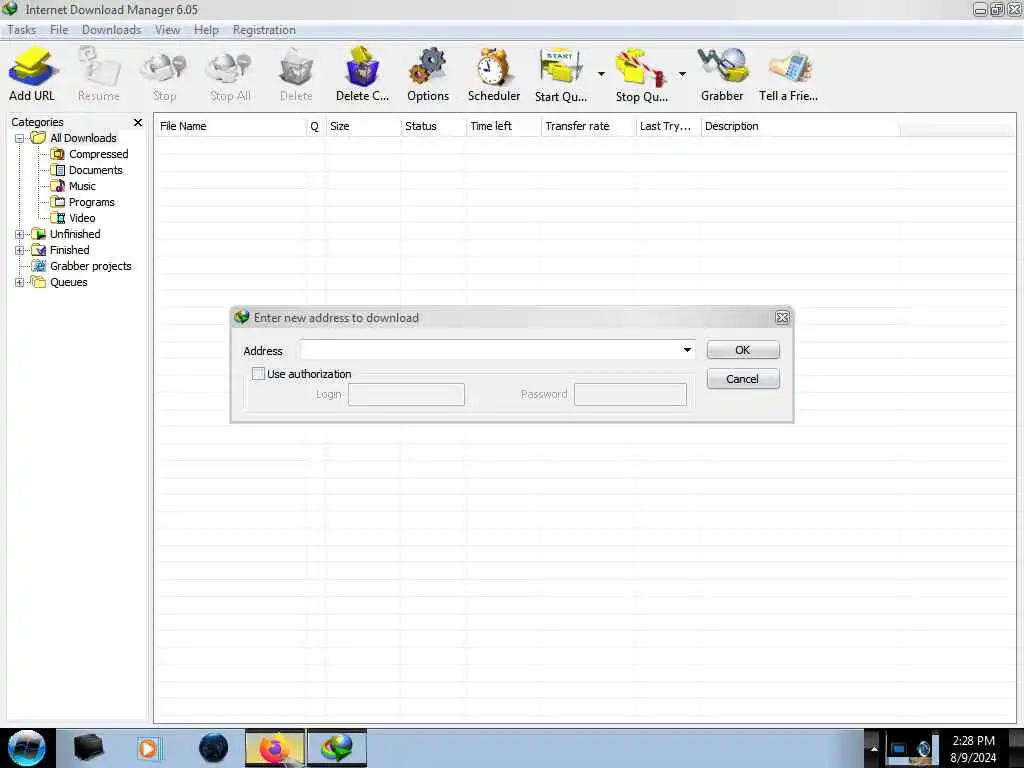Open the Address history dropdown arrow
The width and height of the screenshot is (1024, 768).
pyautogui.click(x=687, y=350)
